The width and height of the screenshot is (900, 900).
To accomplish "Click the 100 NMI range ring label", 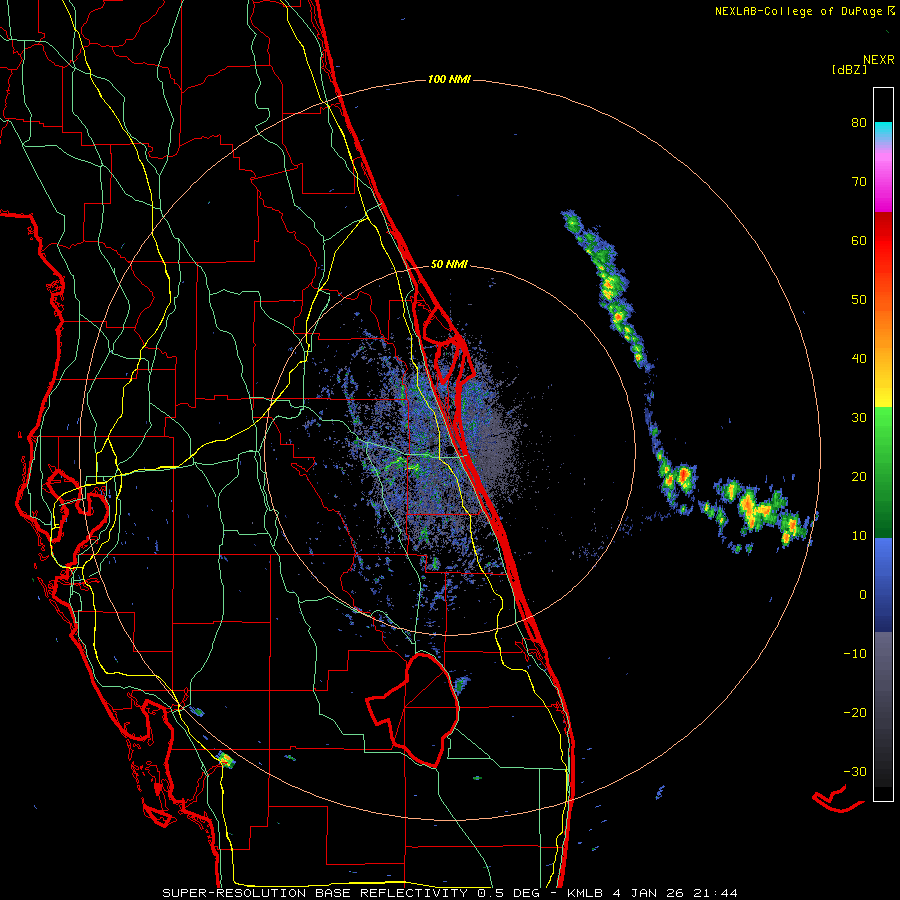I will pos(449,79).
